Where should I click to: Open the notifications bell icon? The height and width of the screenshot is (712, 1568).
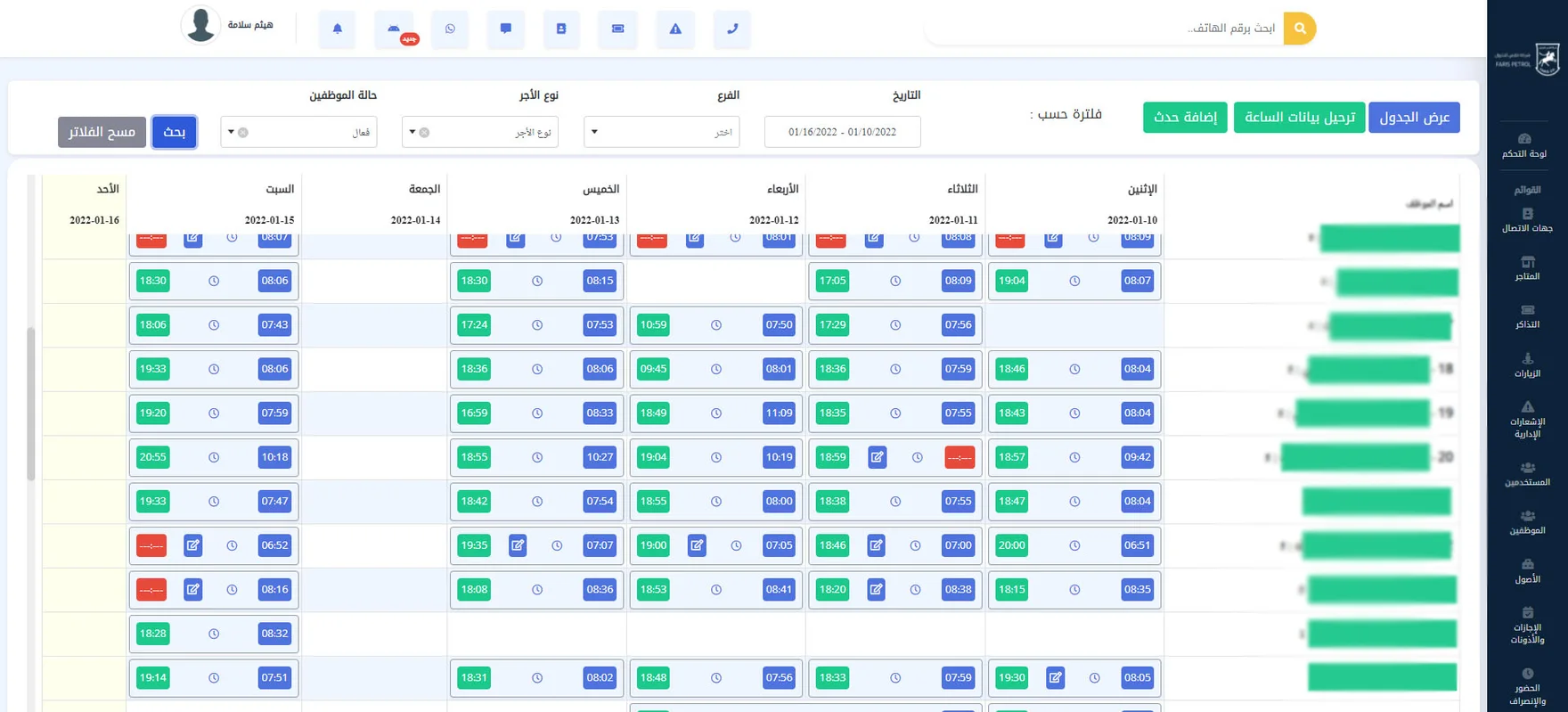coord(337,29)
